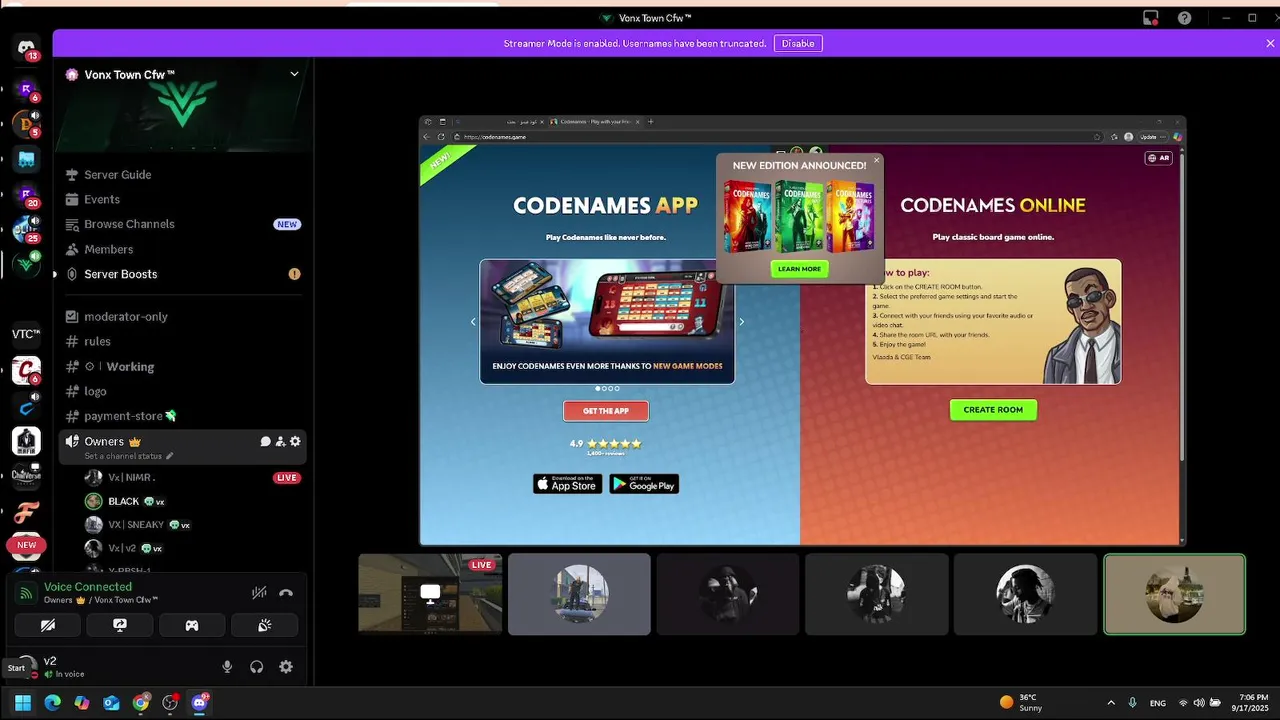Image resolution: width=1280 pixels, height=720 pixels.
Task: Open voice connection signal details icon
Action: 27,593
